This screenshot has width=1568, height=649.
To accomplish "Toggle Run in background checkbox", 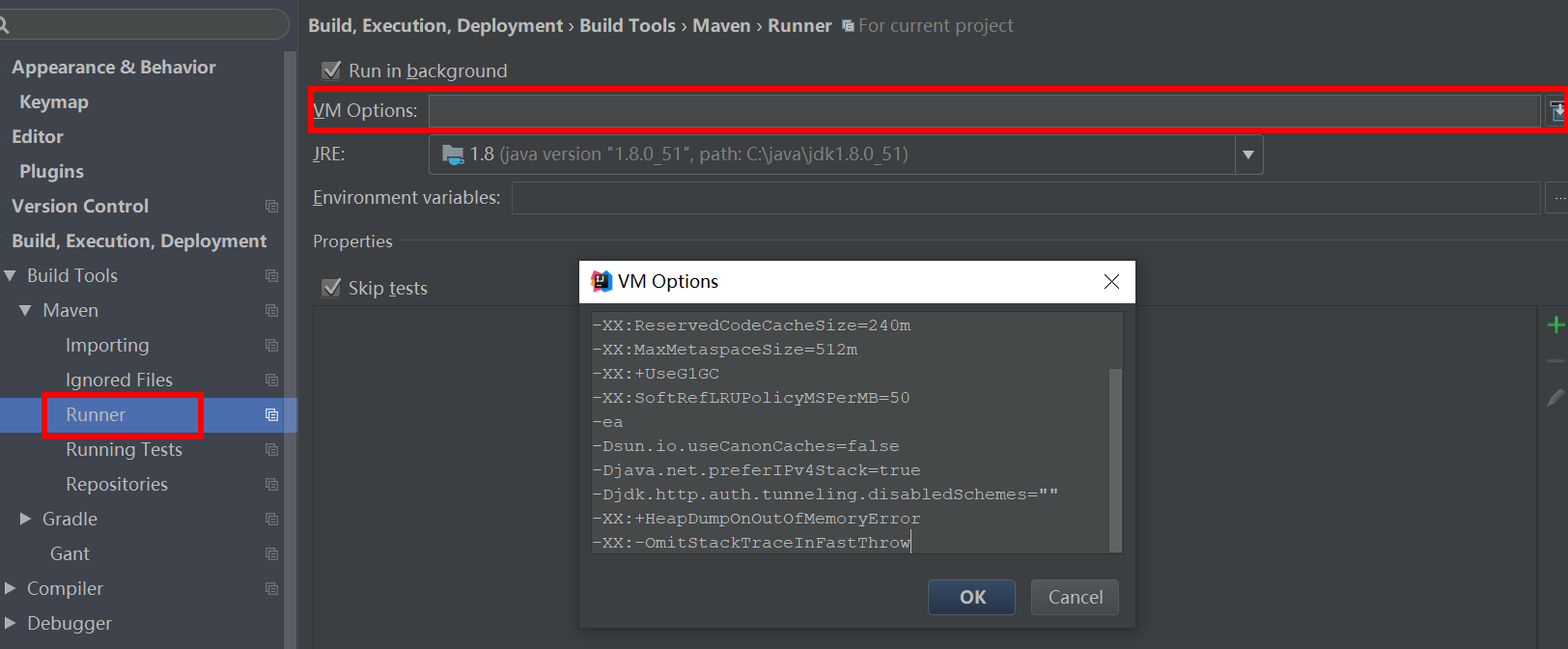I will click(x=331, y=70).
